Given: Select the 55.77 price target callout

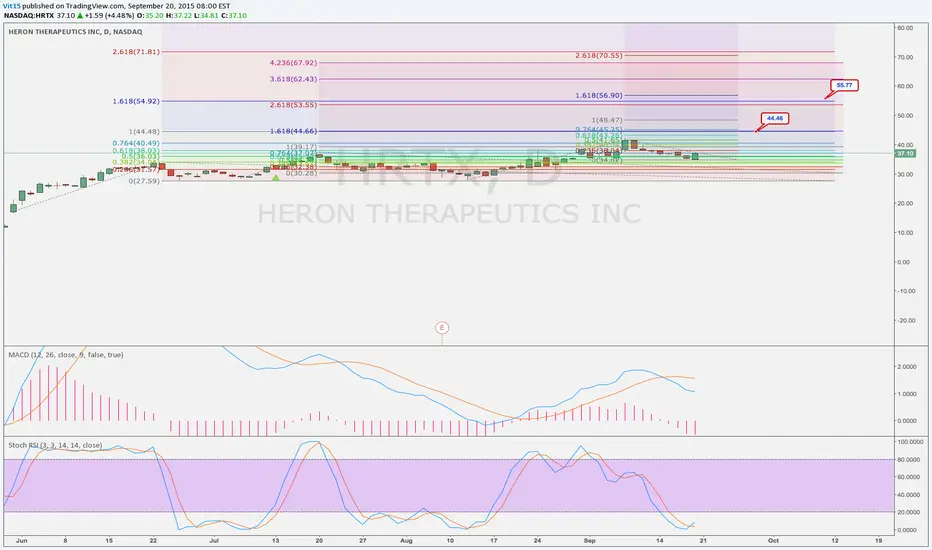Looking at the screenshot, I should coord(844,86).
